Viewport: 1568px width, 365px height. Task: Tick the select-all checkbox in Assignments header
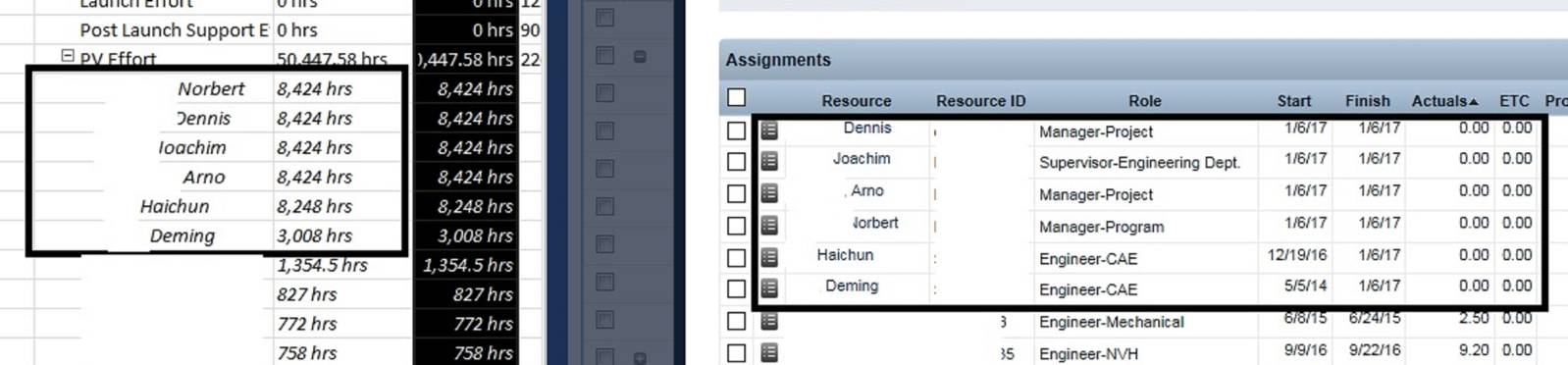(x=737, y=97)
